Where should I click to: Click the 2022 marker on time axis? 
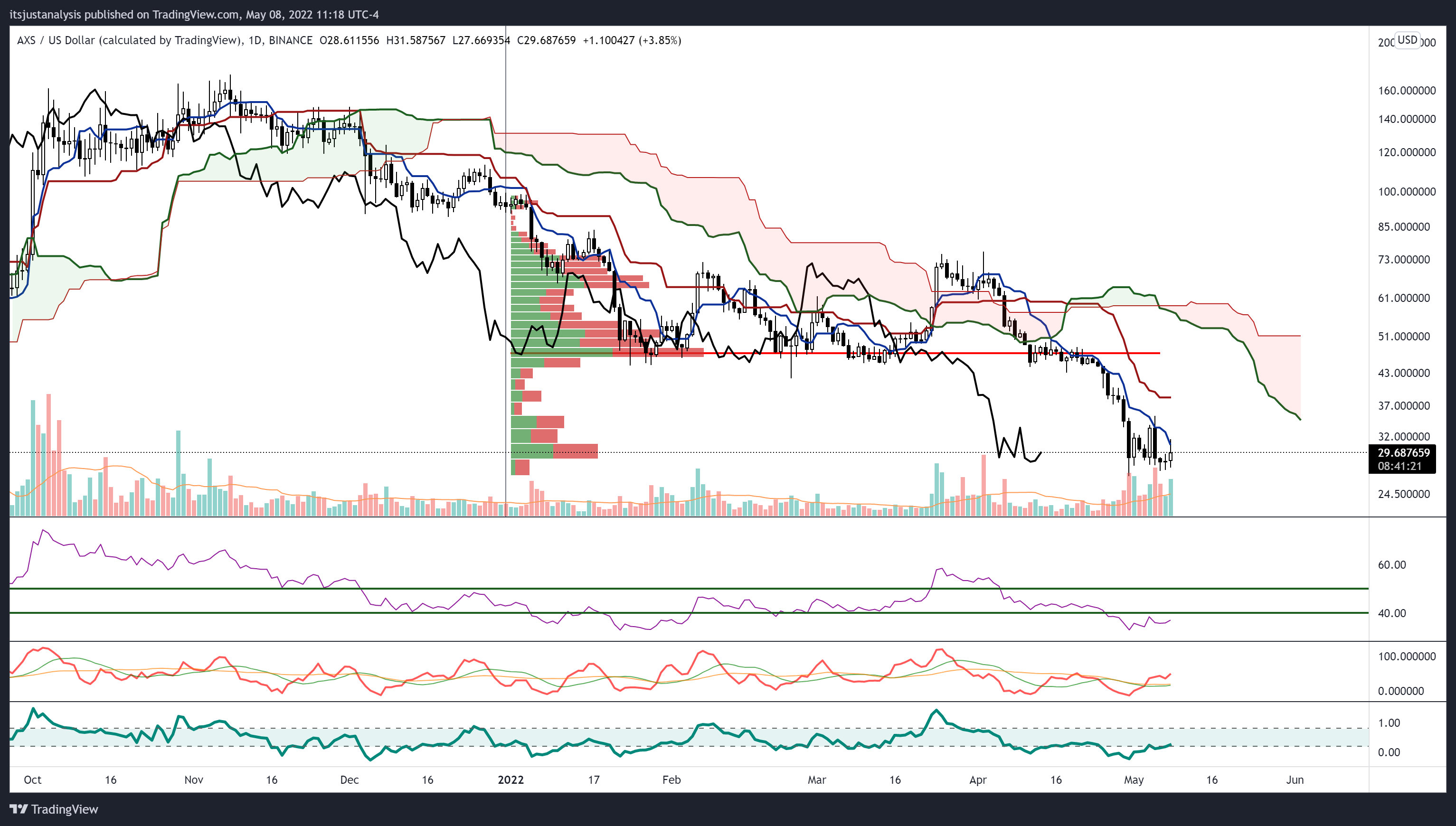coord(511,779)
